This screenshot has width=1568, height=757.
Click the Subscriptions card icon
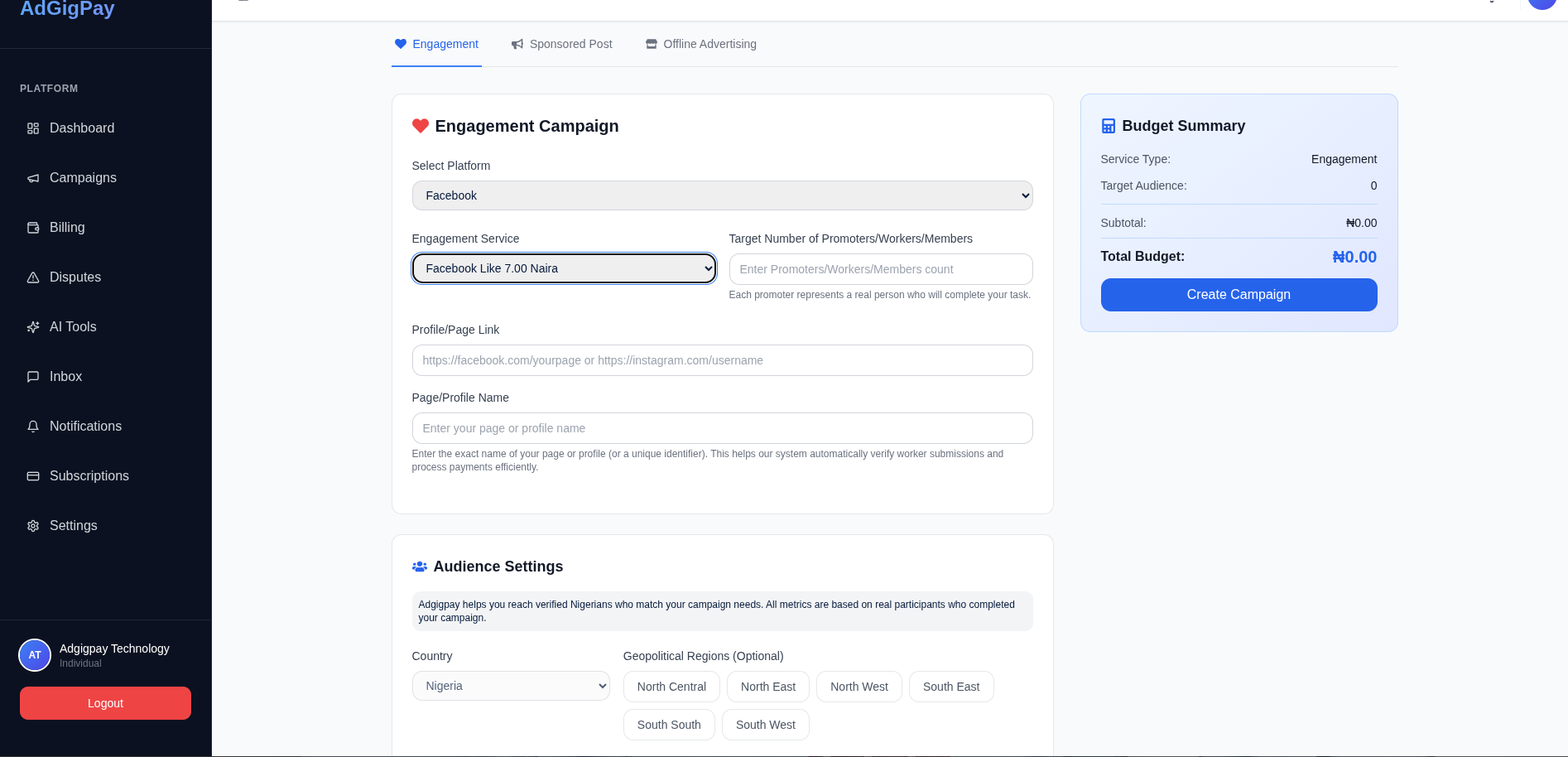[33, 476]
